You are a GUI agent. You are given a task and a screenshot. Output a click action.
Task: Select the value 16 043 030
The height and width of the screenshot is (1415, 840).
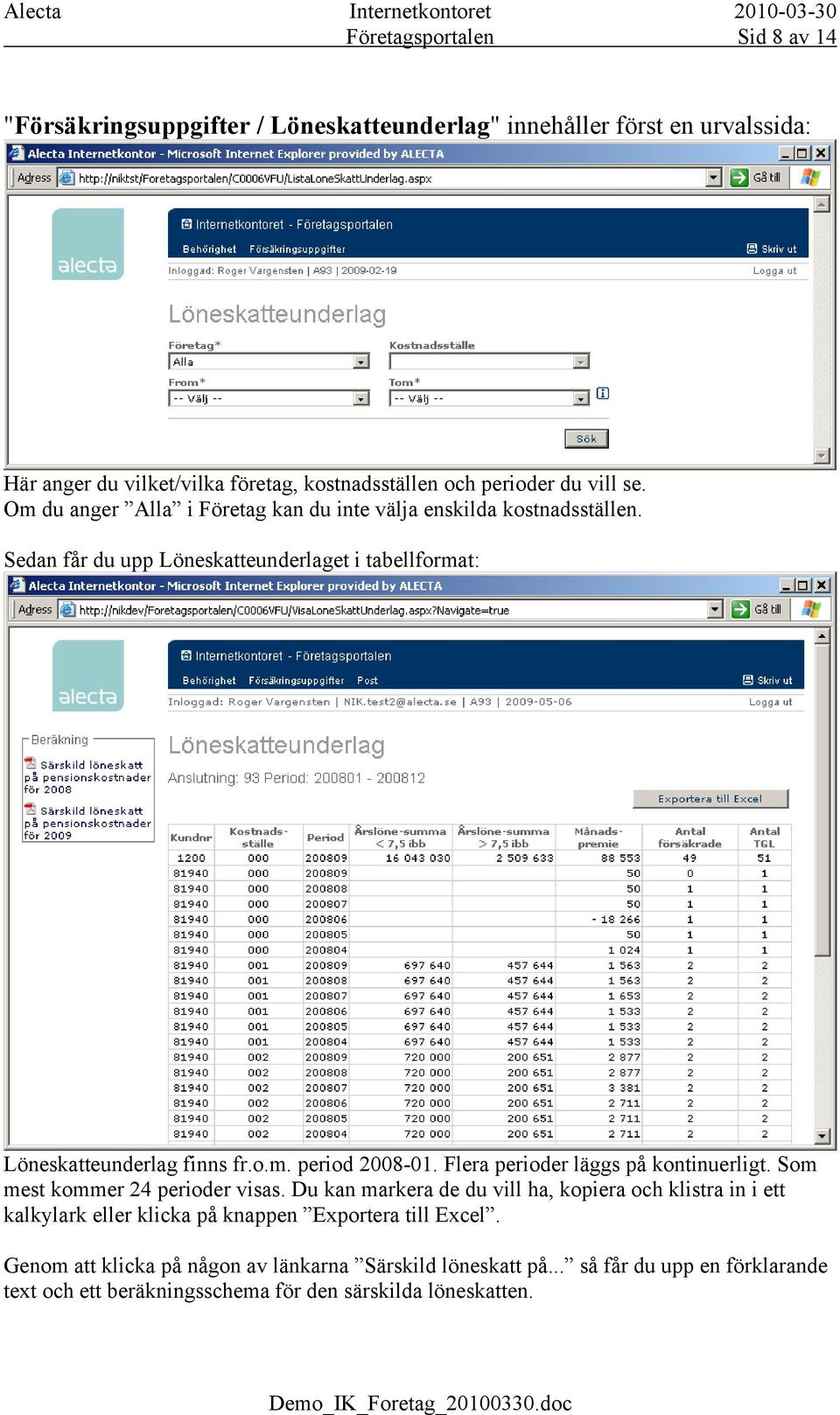click(x=418, y=858)
